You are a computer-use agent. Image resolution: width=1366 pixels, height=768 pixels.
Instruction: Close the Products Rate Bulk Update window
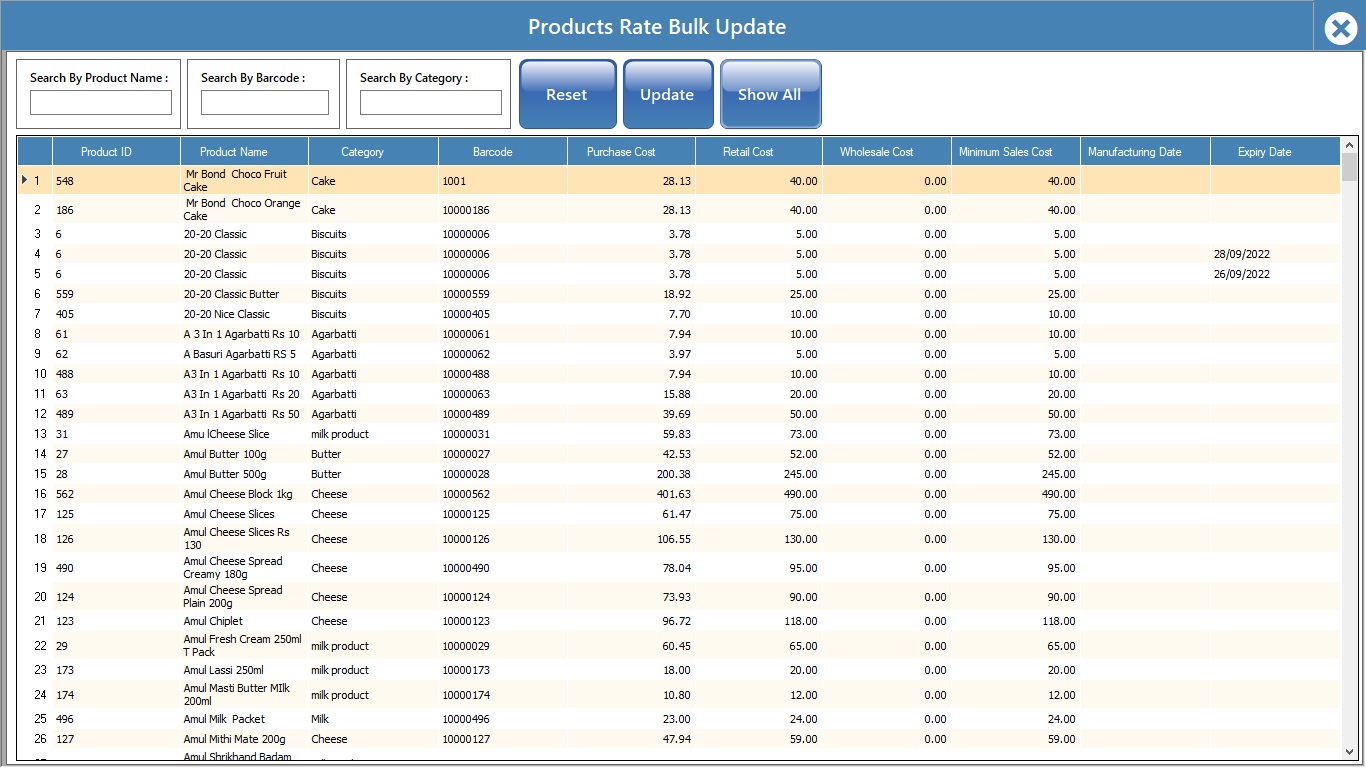coord(1340,28)
